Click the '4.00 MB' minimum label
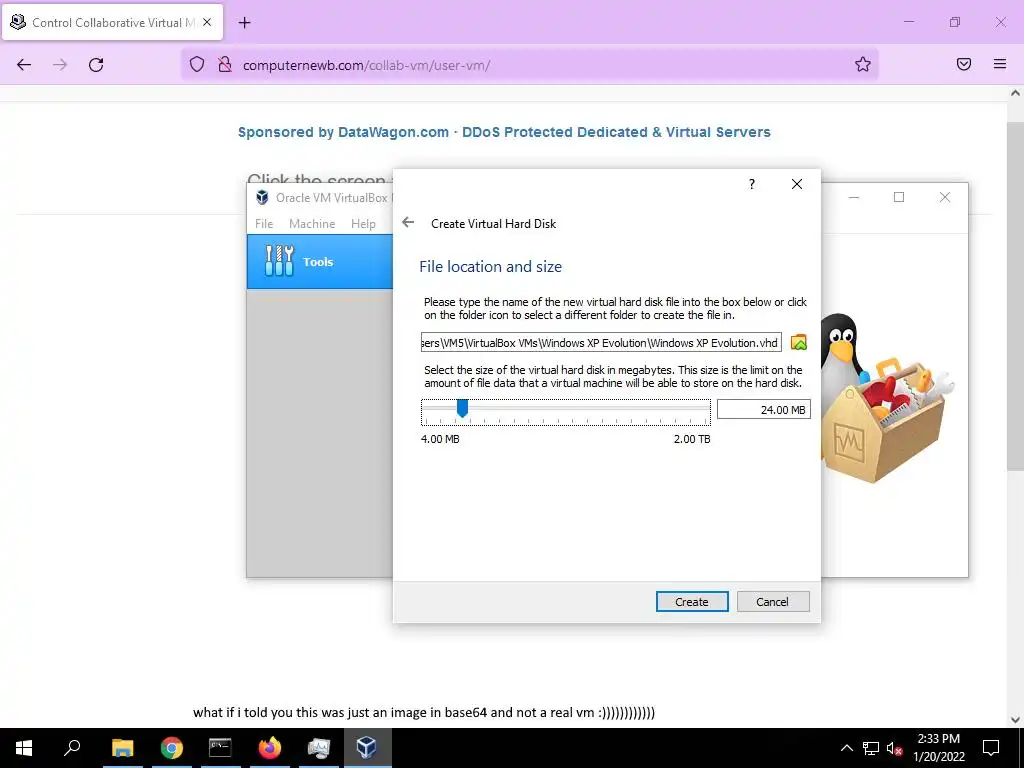 point(440,439)
